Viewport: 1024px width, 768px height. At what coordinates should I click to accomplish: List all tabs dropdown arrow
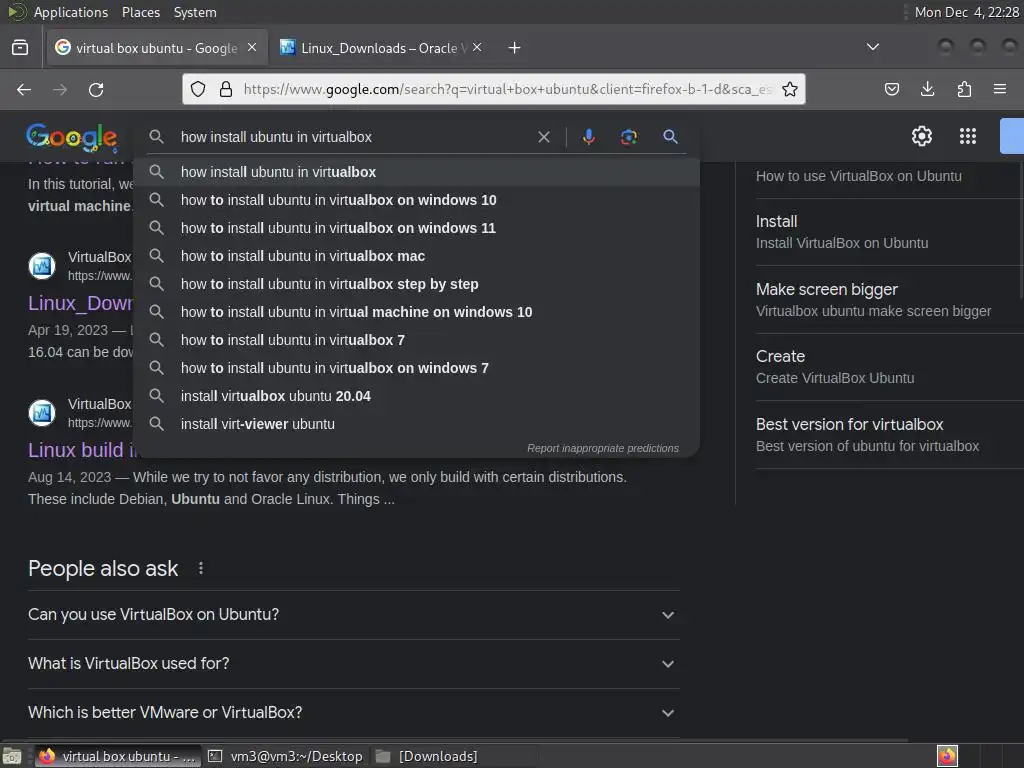coord(872,47)
